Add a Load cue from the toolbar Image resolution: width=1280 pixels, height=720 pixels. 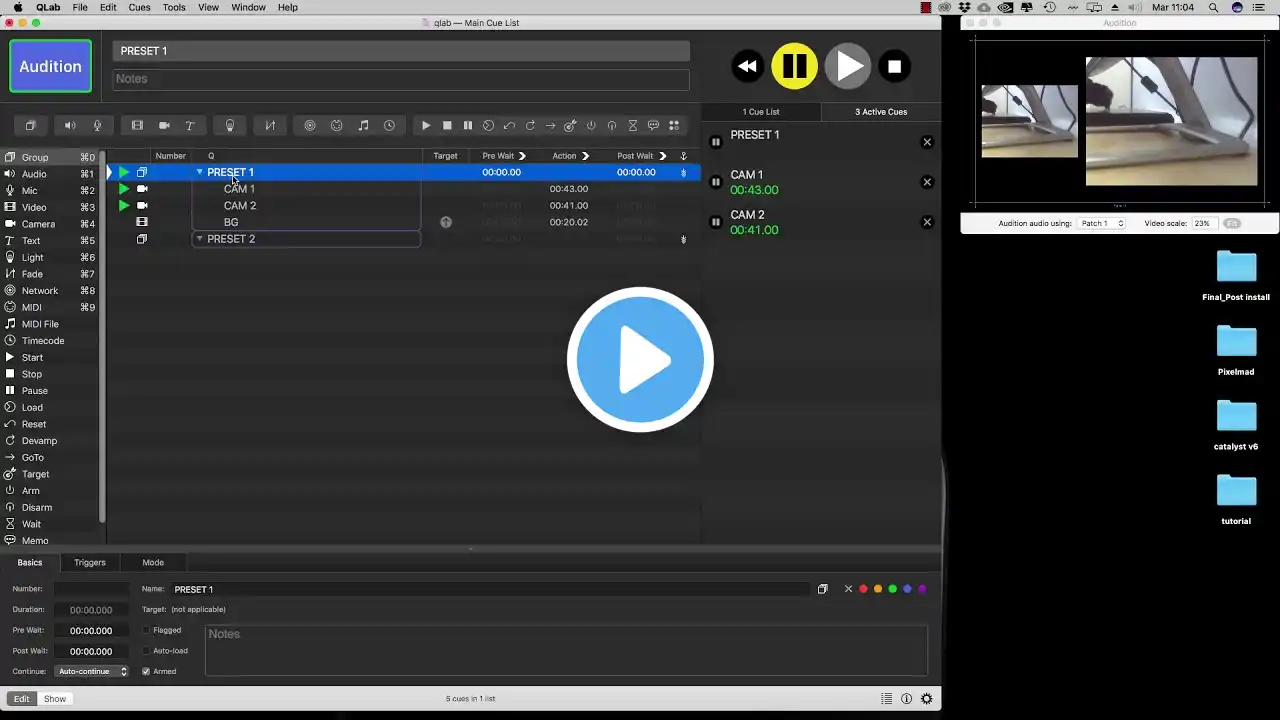pyautogui.click(x=488, y=125)
